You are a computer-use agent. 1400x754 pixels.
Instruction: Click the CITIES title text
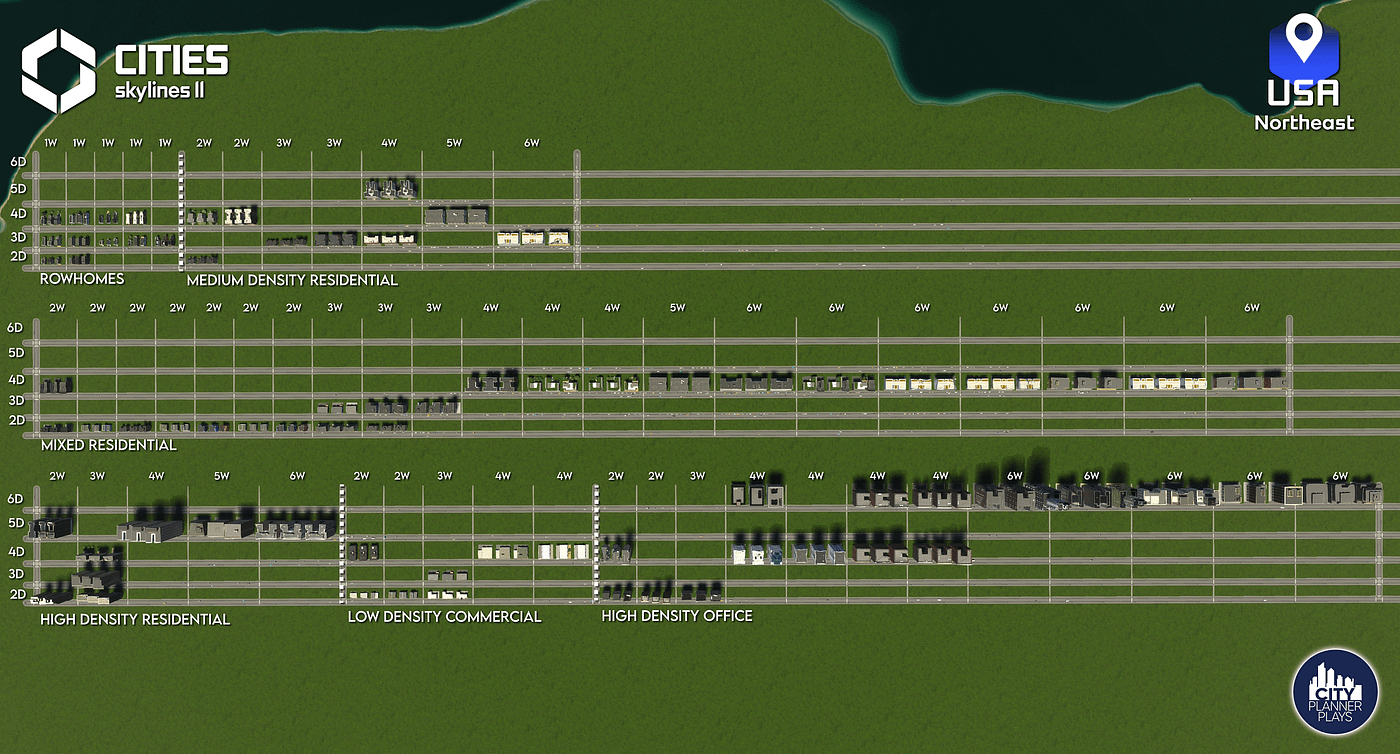(x=171, y=60)
